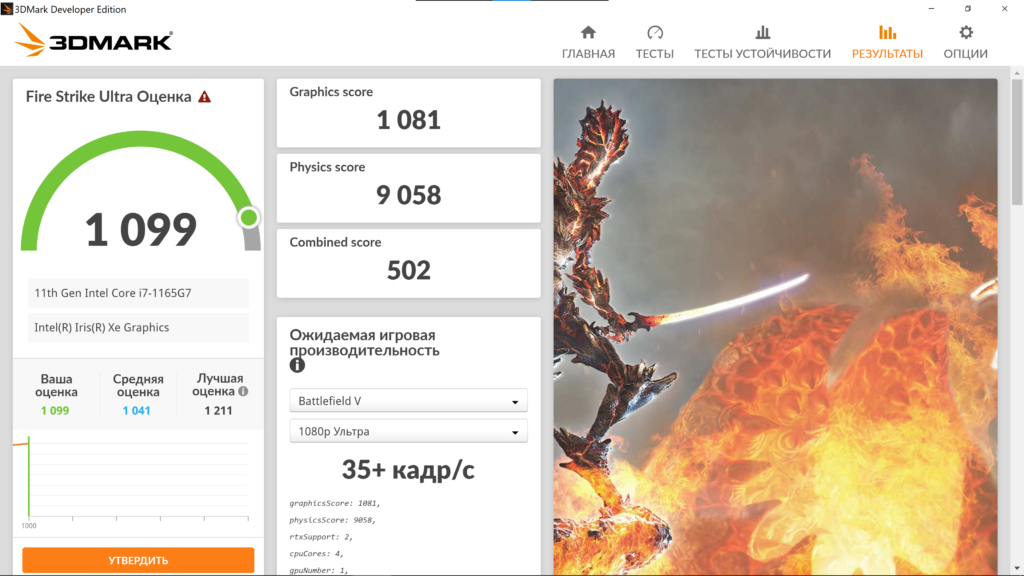Viewport: 1024px width, 576px height.
Task: Click the 11th Gen Intel Core i7-1165G7 row
Action: coord(138,293)
